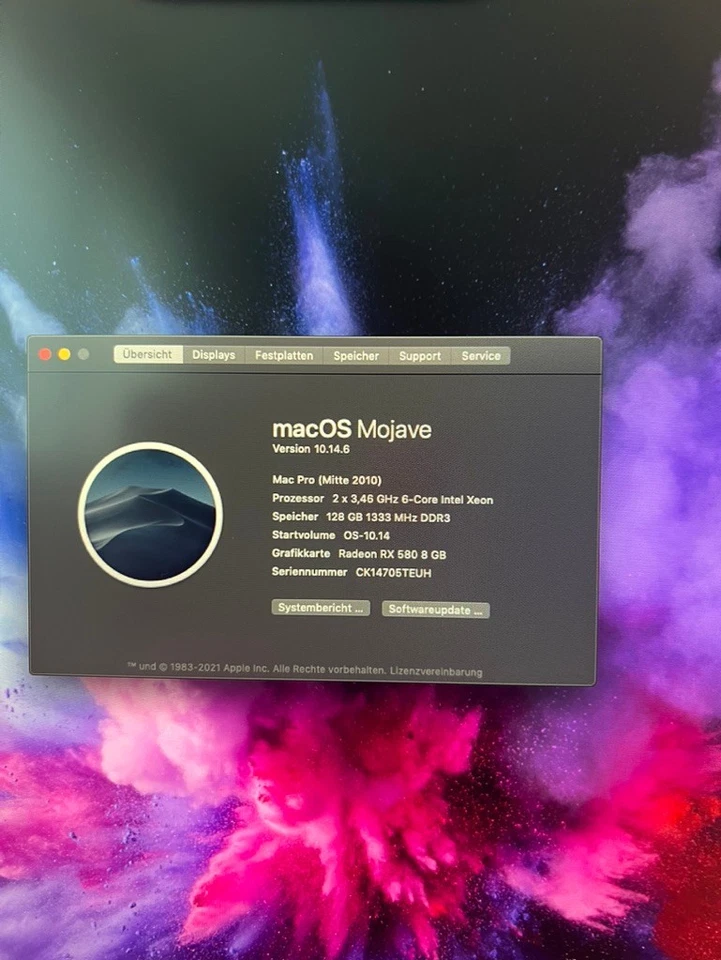Switch to the Übersicht tab
Image resolution: width=721 pixels, height=960 pixels.
(148, 354)
